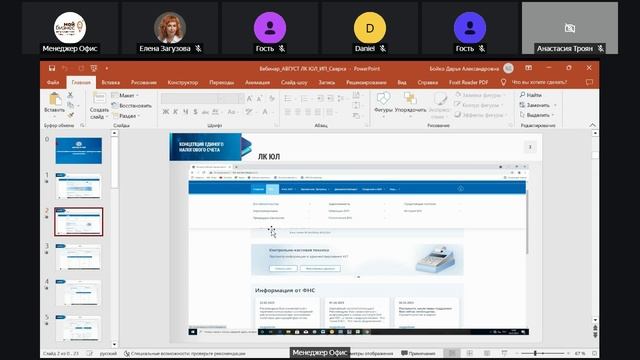
Task: Start slideshow from beginning via Quick Access icon
Action: 94,68
